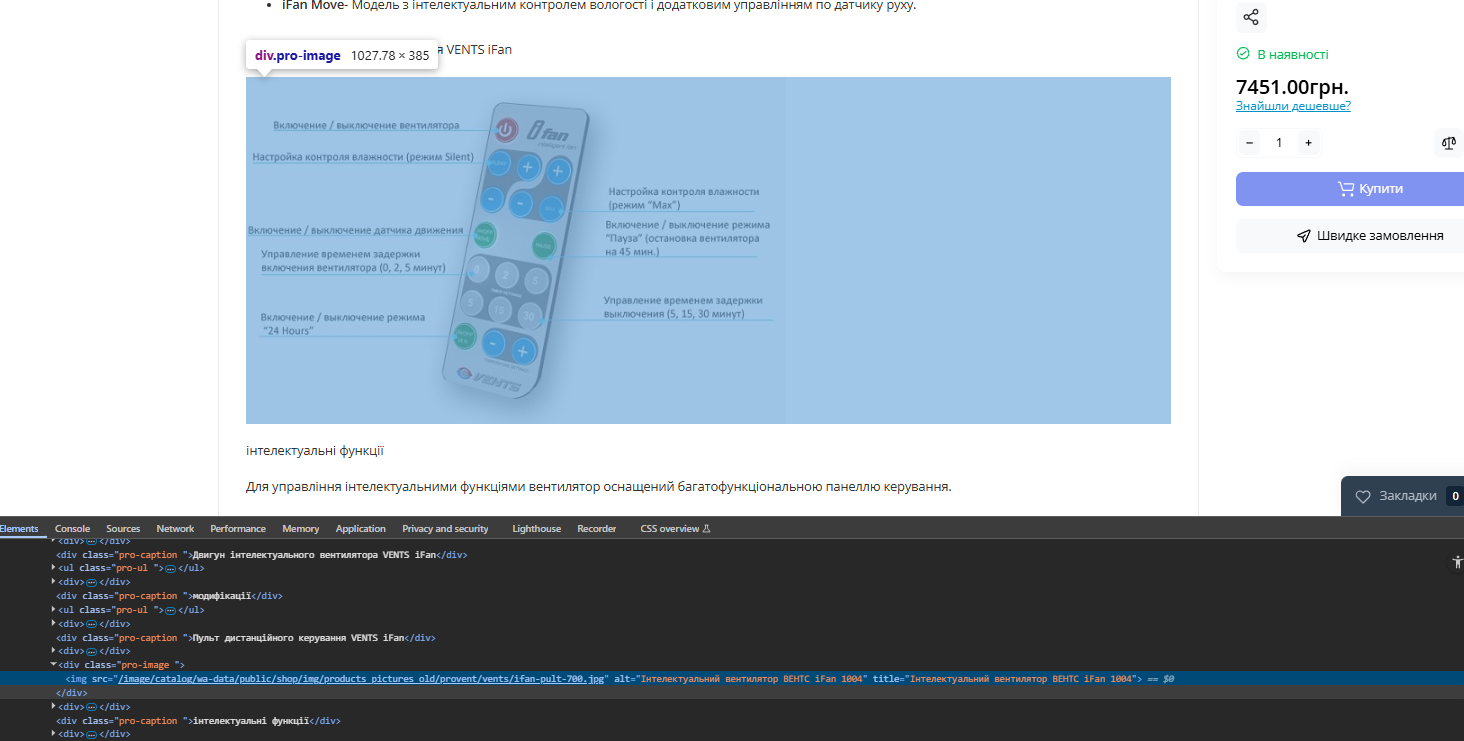Open the Закладки bookmarks widget
The width and height of the screenshot is (1464, 741).
pos(1402,496)
